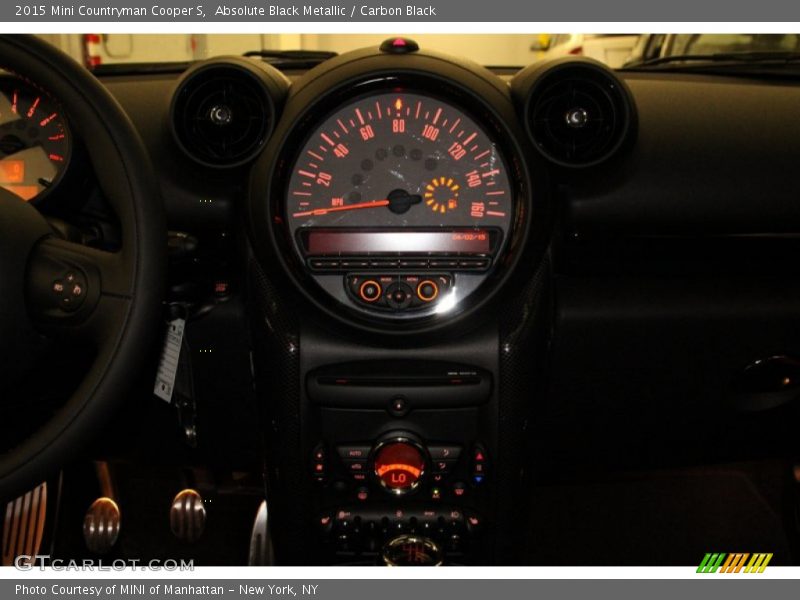Tap the clutch pedal
800x600 pixels.
click(x=101, y=524)
